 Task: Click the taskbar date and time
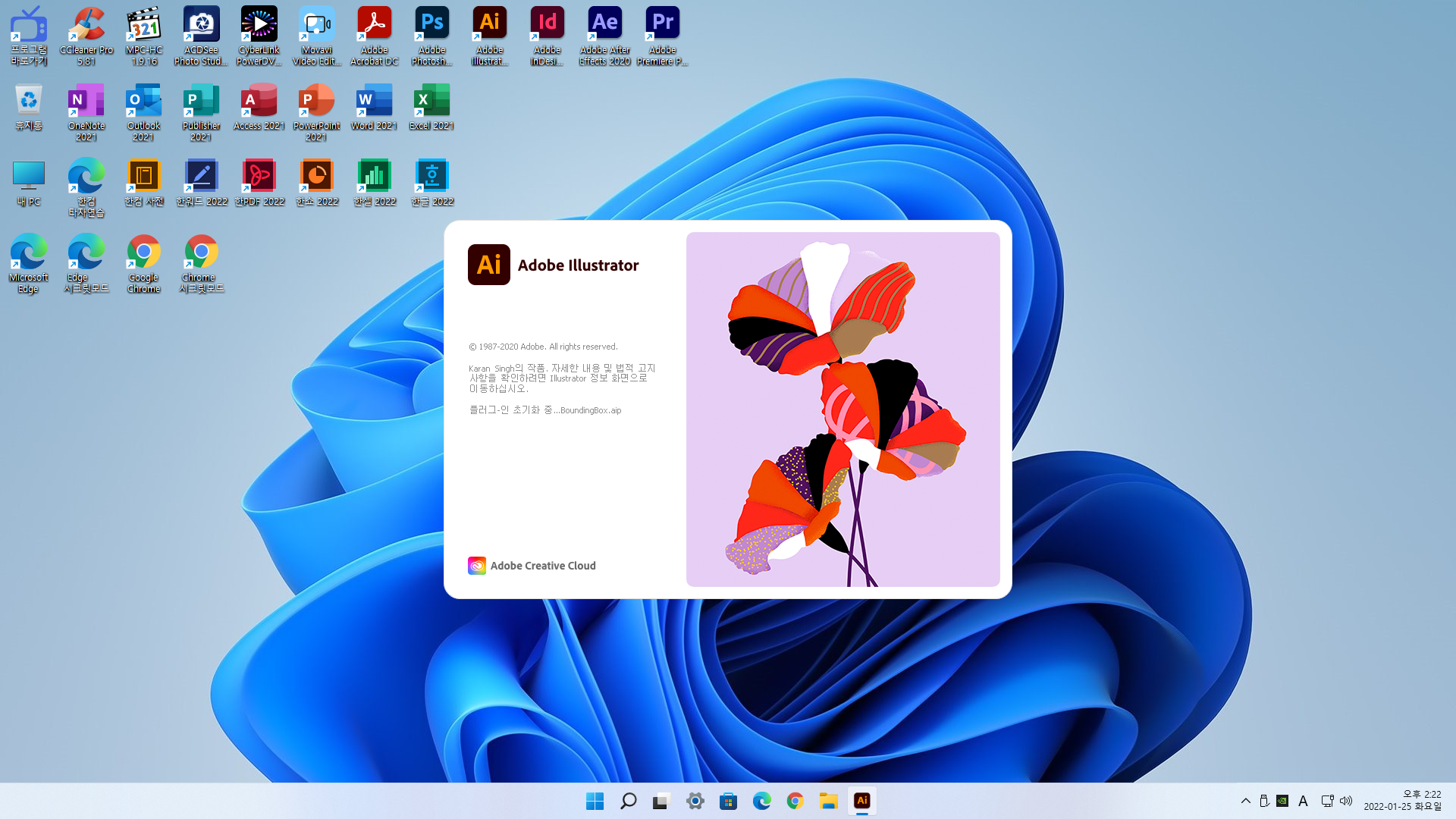pyautogui.click(x=1402, y=801)
